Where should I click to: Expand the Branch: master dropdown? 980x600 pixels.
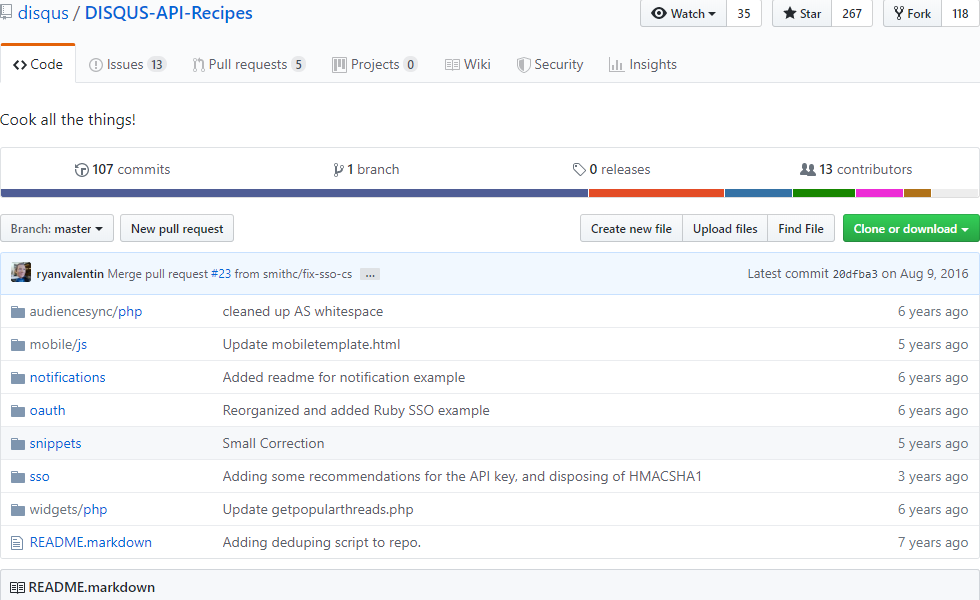57,229
